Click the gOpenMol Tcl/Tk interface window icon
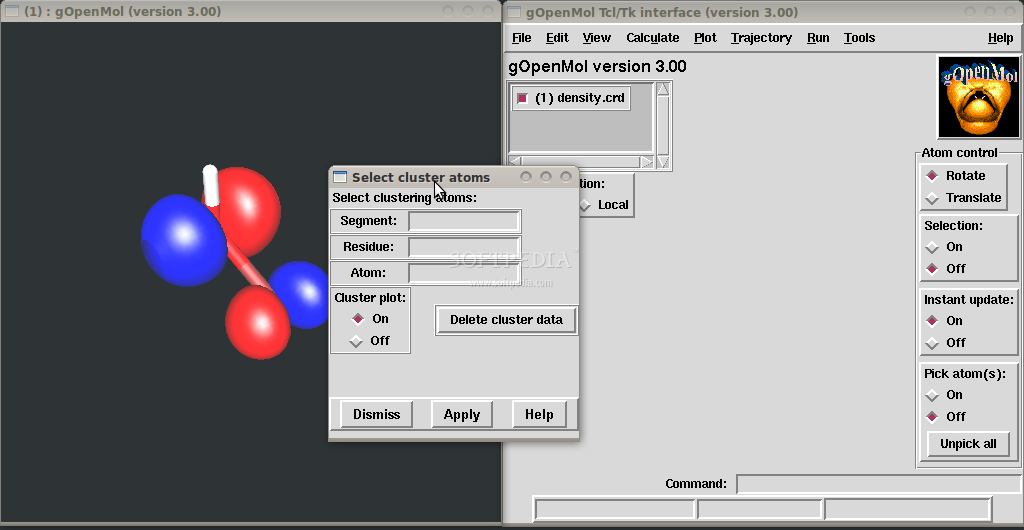Viewport: 1024px width, 530px height. [x=515, y=12]
